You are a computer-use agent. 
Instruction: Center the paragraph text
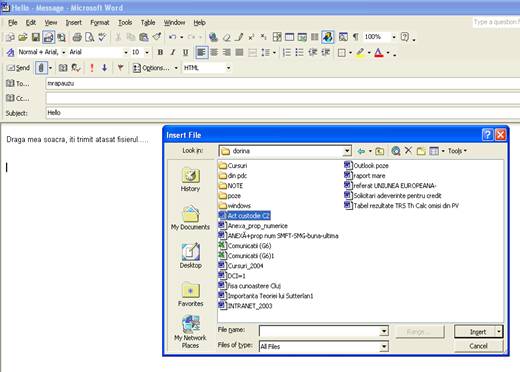point(214,52)
